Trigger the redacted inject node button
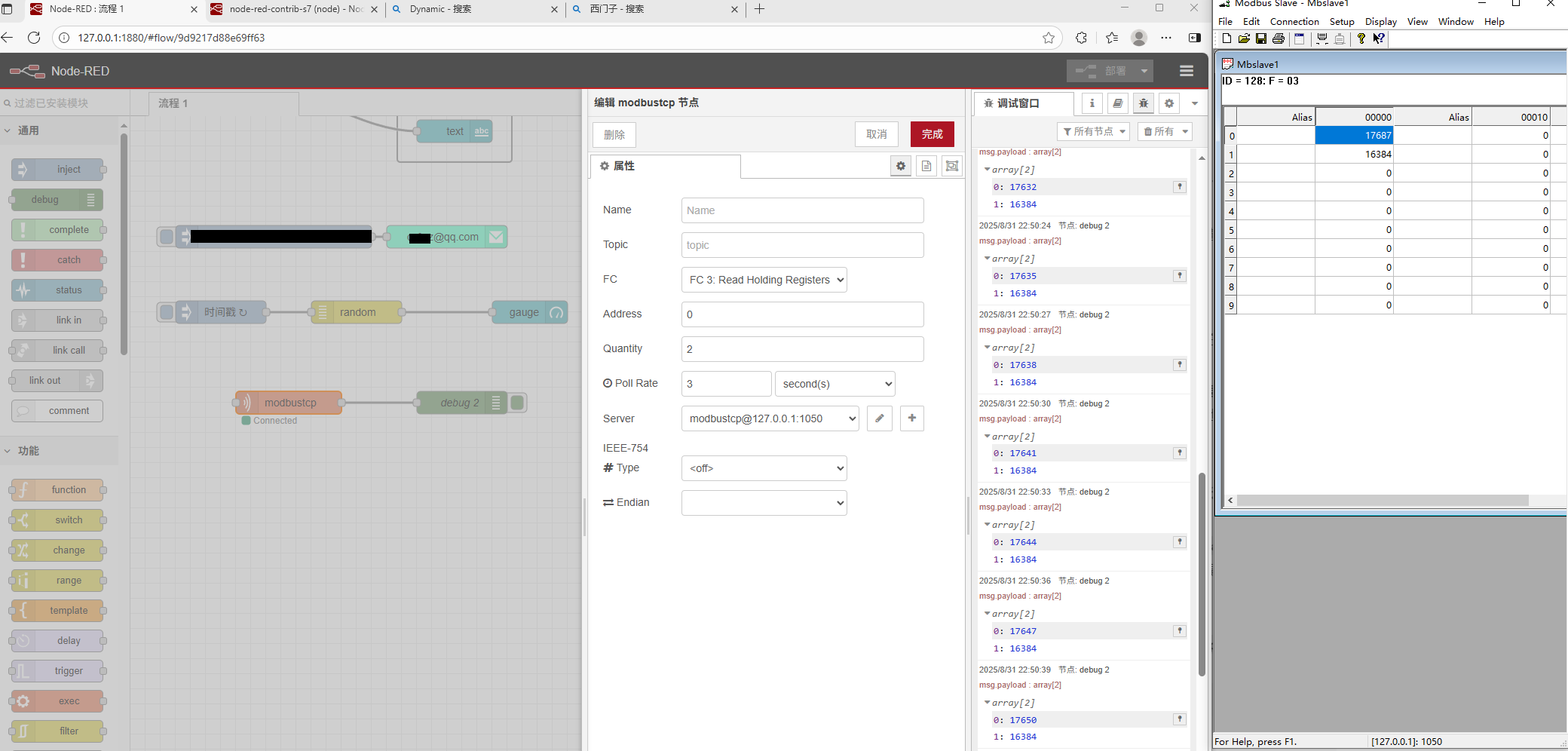Viewport: 1568px width, 751px height. click(167, 237)
